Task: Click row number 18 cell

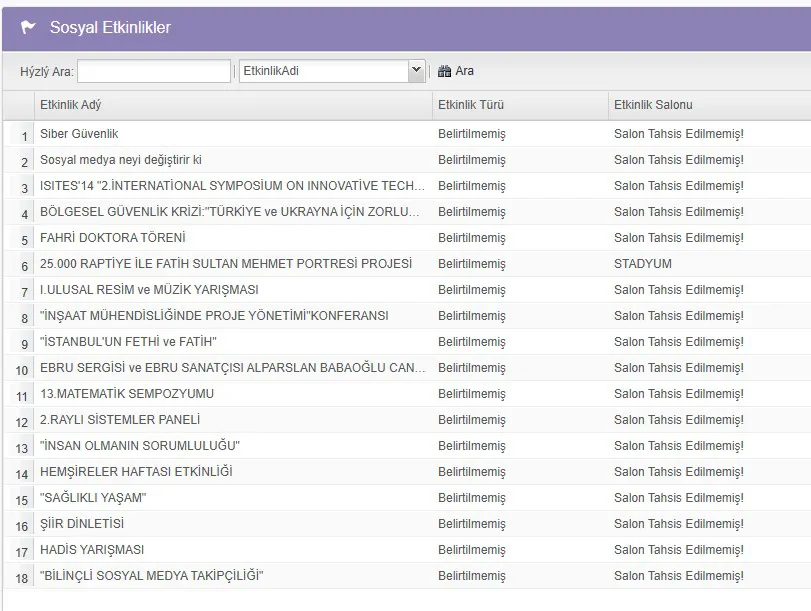Action: [x=22, y=577]
